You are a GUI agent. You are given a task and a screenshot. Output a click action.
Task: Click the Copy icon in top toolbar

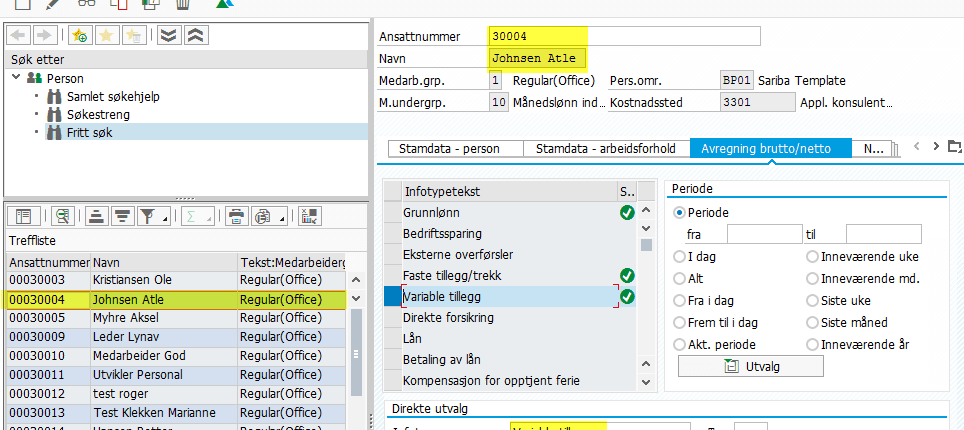tap(119, 4)
